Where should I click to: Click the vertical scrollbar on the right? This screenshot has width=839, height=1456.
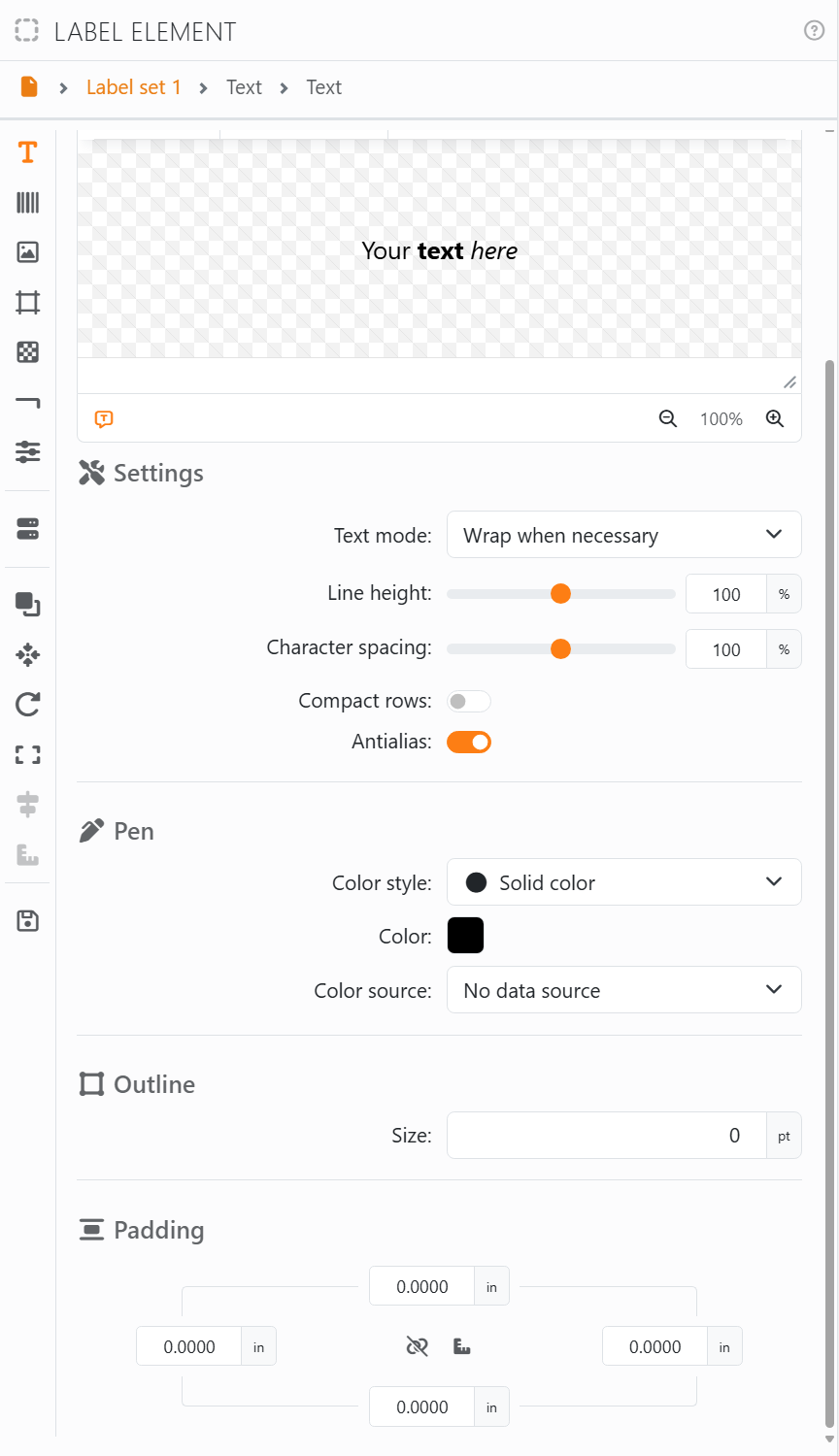pos(829,893)
